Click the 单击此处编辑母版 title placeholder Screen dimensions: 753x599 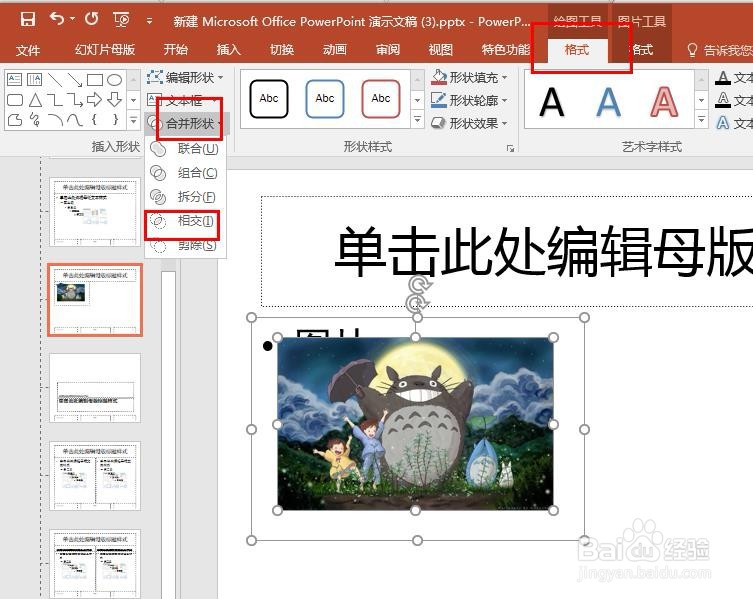pyautogui.click(x=507, y=251)
